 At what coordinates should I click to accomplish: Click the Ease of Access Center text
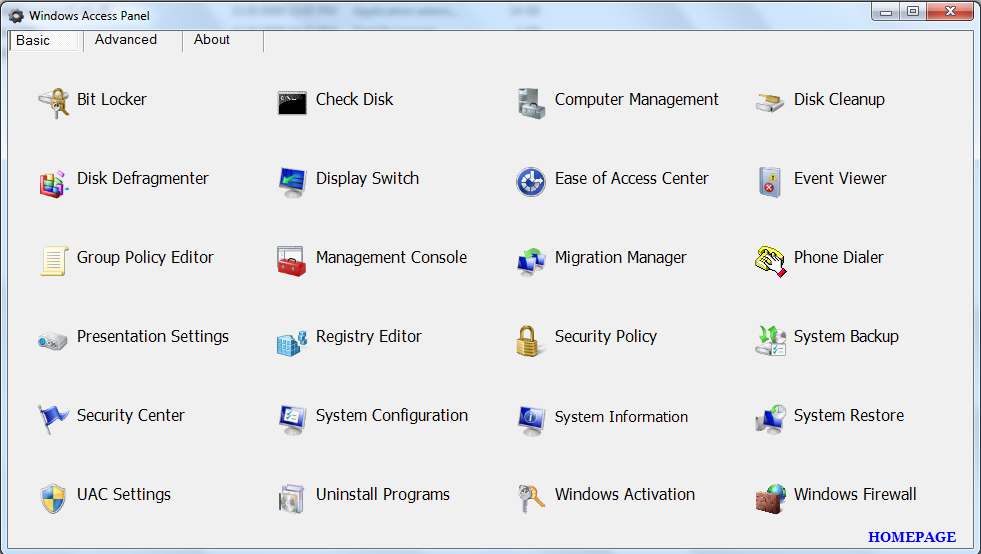point(631,178)
